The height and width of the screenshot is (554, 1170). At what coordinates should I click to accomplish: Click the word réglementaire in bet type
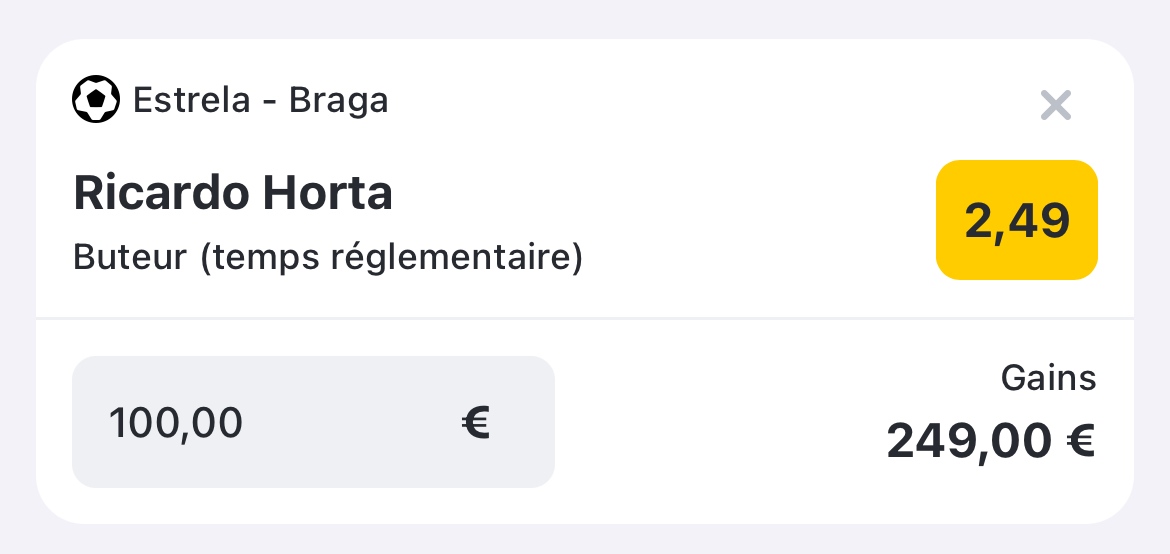point(449,258)
